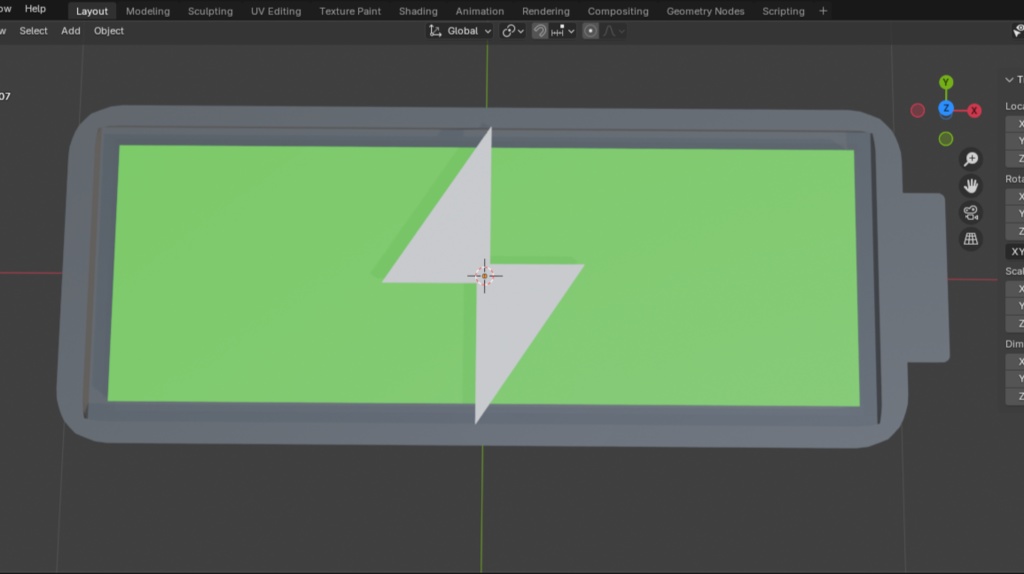Open the snapping options dropdown
1024x574 pixels.
[563, 31]
